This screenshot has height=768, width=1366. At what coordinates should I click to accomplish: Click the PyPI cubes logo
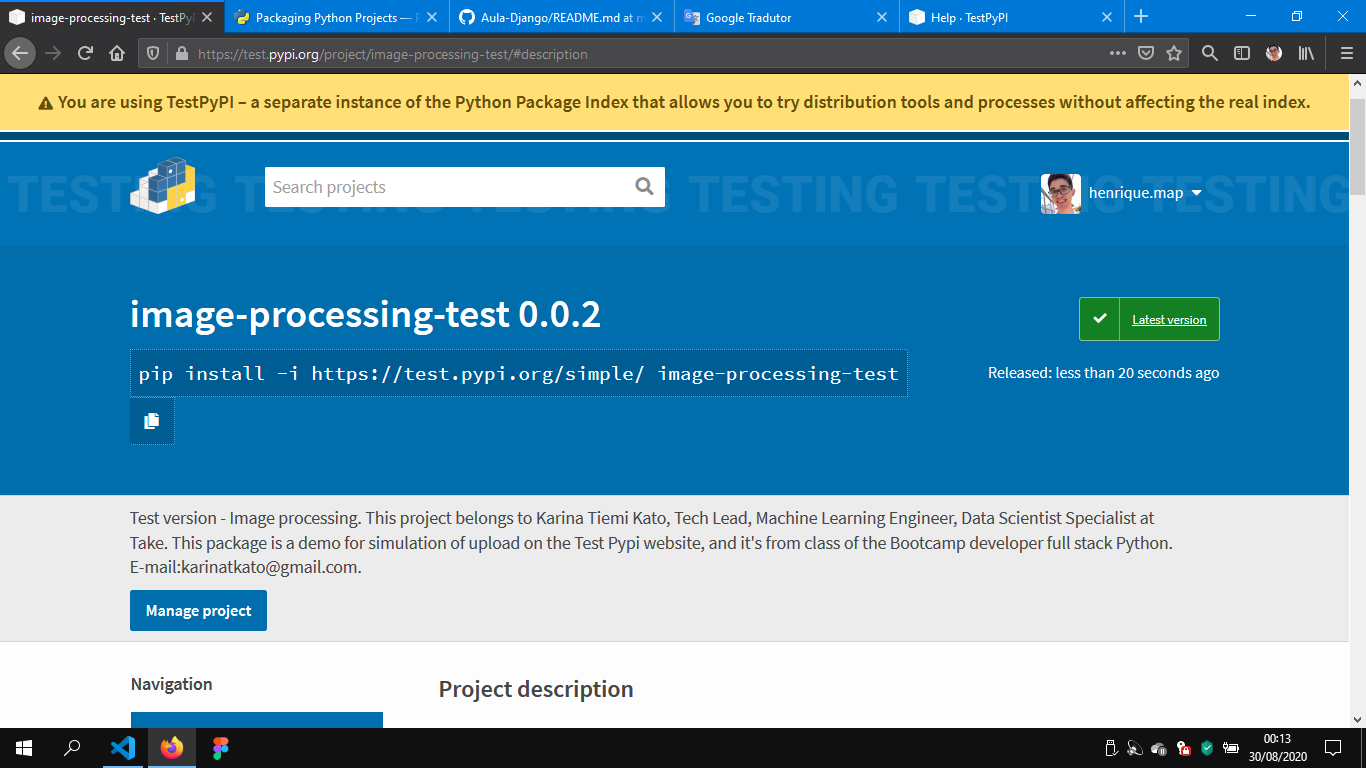pos(163,185)
